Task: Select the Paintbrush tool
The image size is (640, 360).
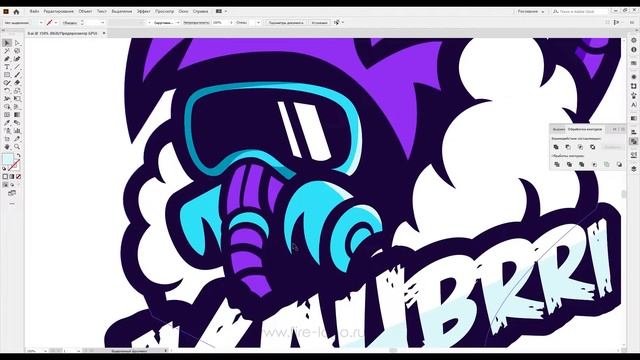Action: pos(17,75)
